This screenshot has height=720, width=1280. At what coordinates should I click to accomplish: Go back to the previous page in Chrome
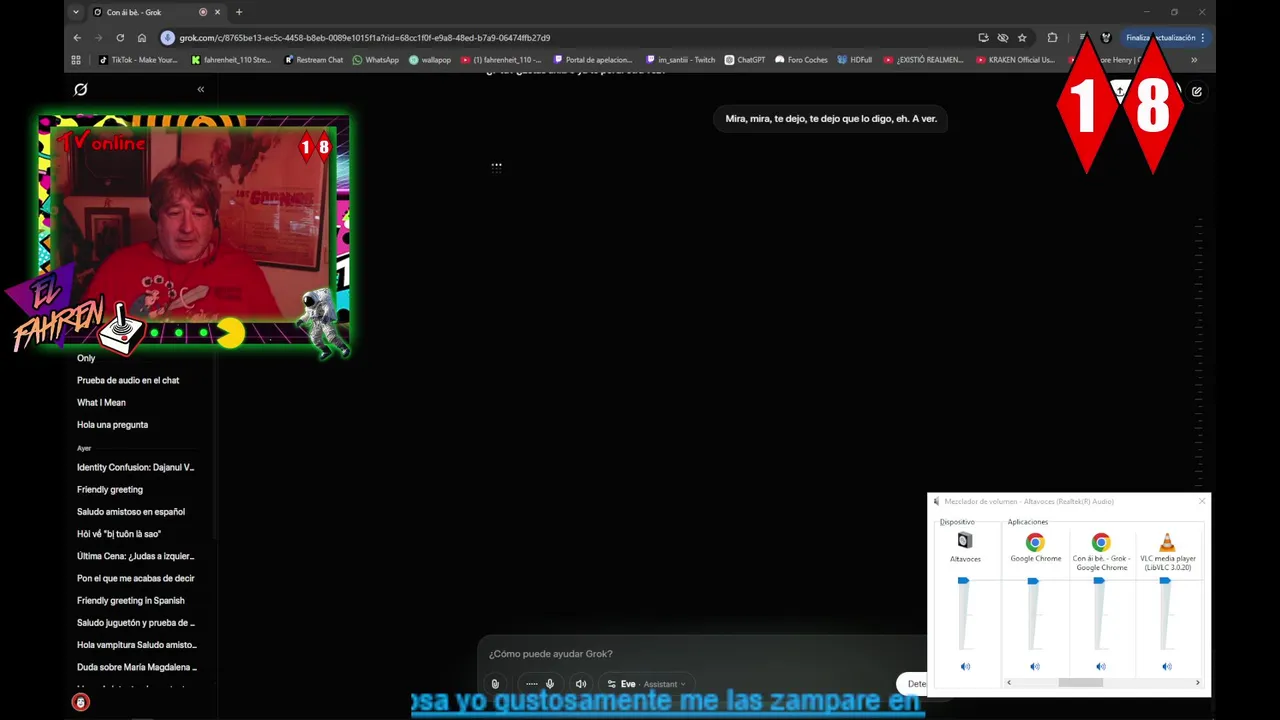point(77,38)
